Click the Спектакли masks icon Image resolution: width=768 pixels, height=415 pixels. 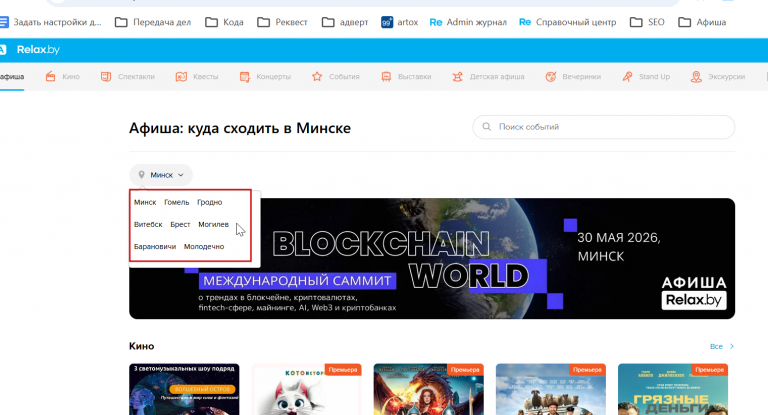tap(105, 76)
